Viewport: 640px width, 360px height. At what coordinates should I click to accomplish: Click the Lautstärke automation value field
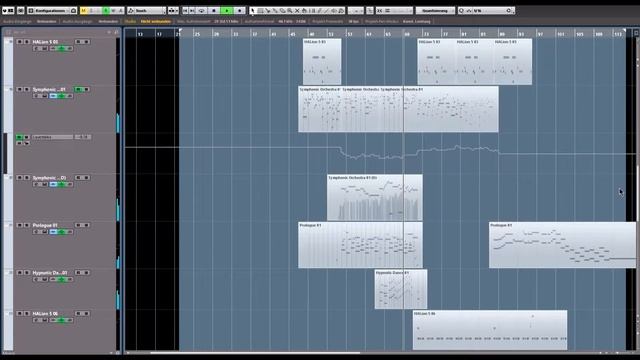83,137
